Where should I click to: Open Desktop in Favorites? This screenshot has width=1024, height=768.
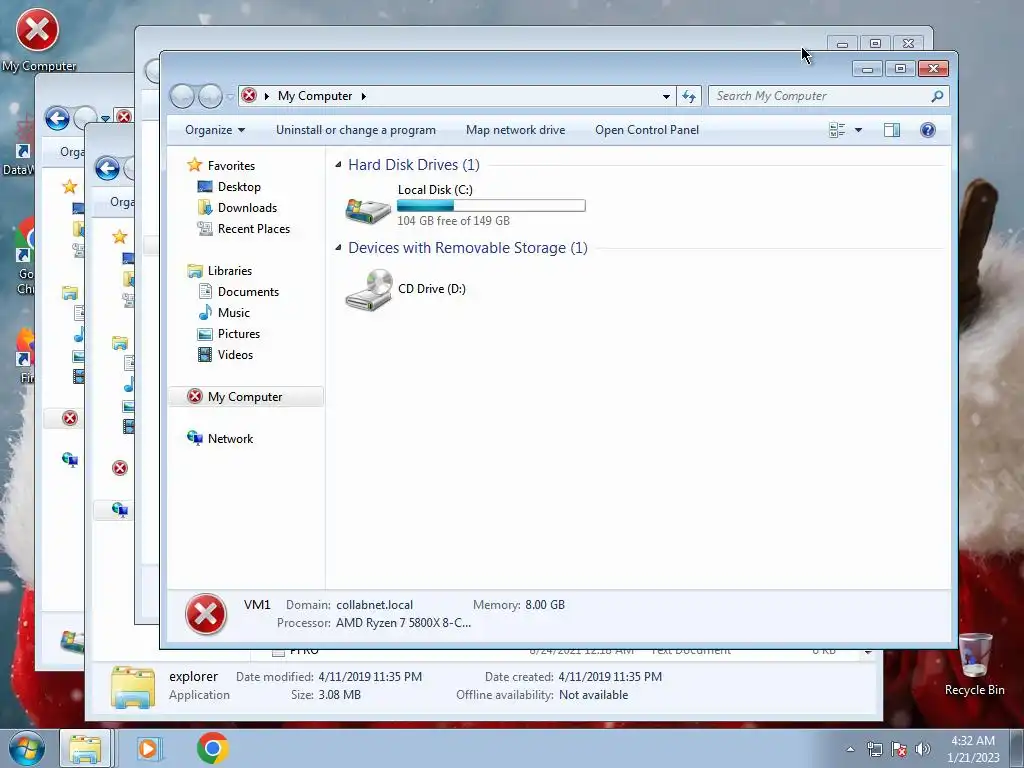239,187
